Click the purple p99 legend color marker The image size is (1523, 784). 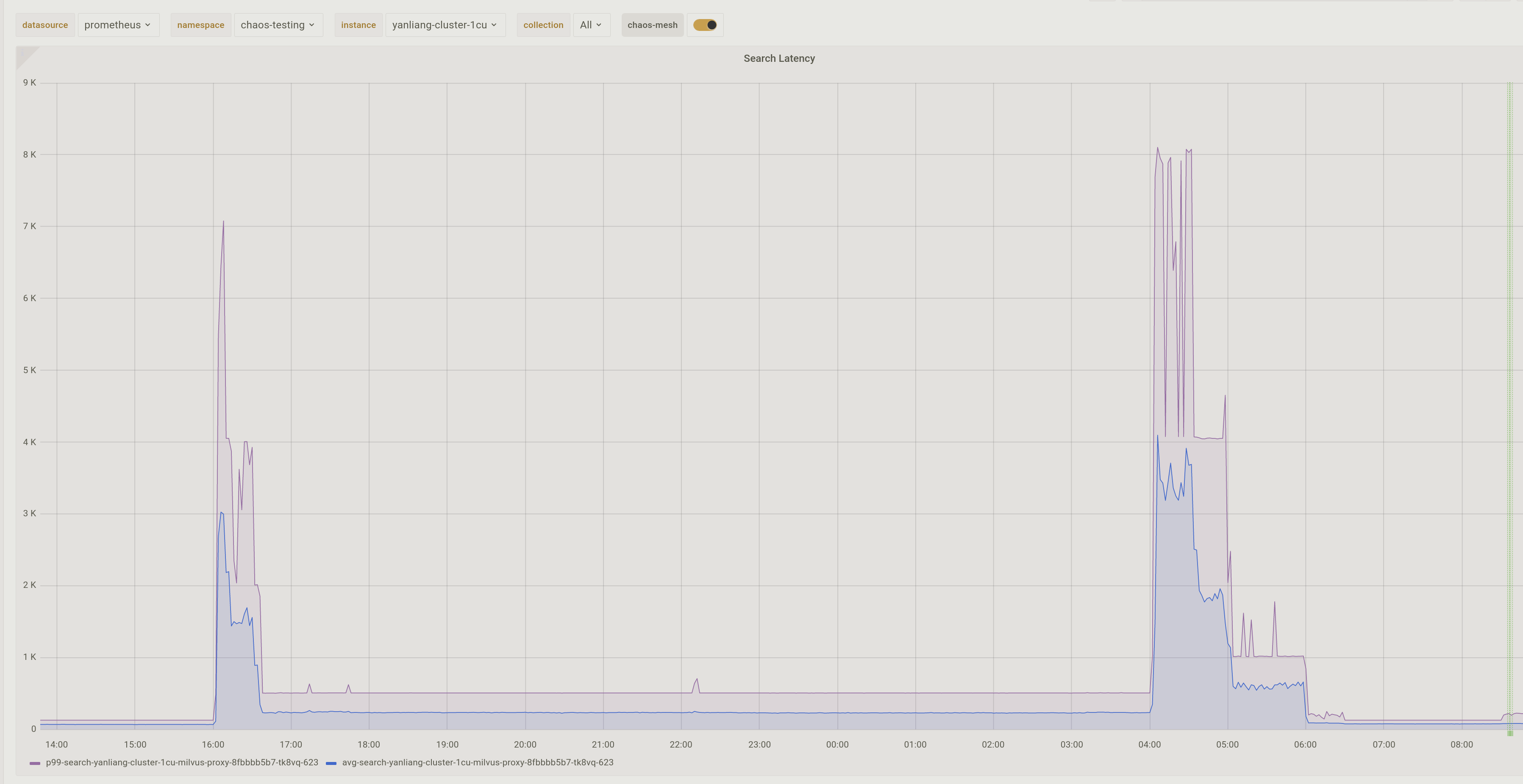click(36, 763)
